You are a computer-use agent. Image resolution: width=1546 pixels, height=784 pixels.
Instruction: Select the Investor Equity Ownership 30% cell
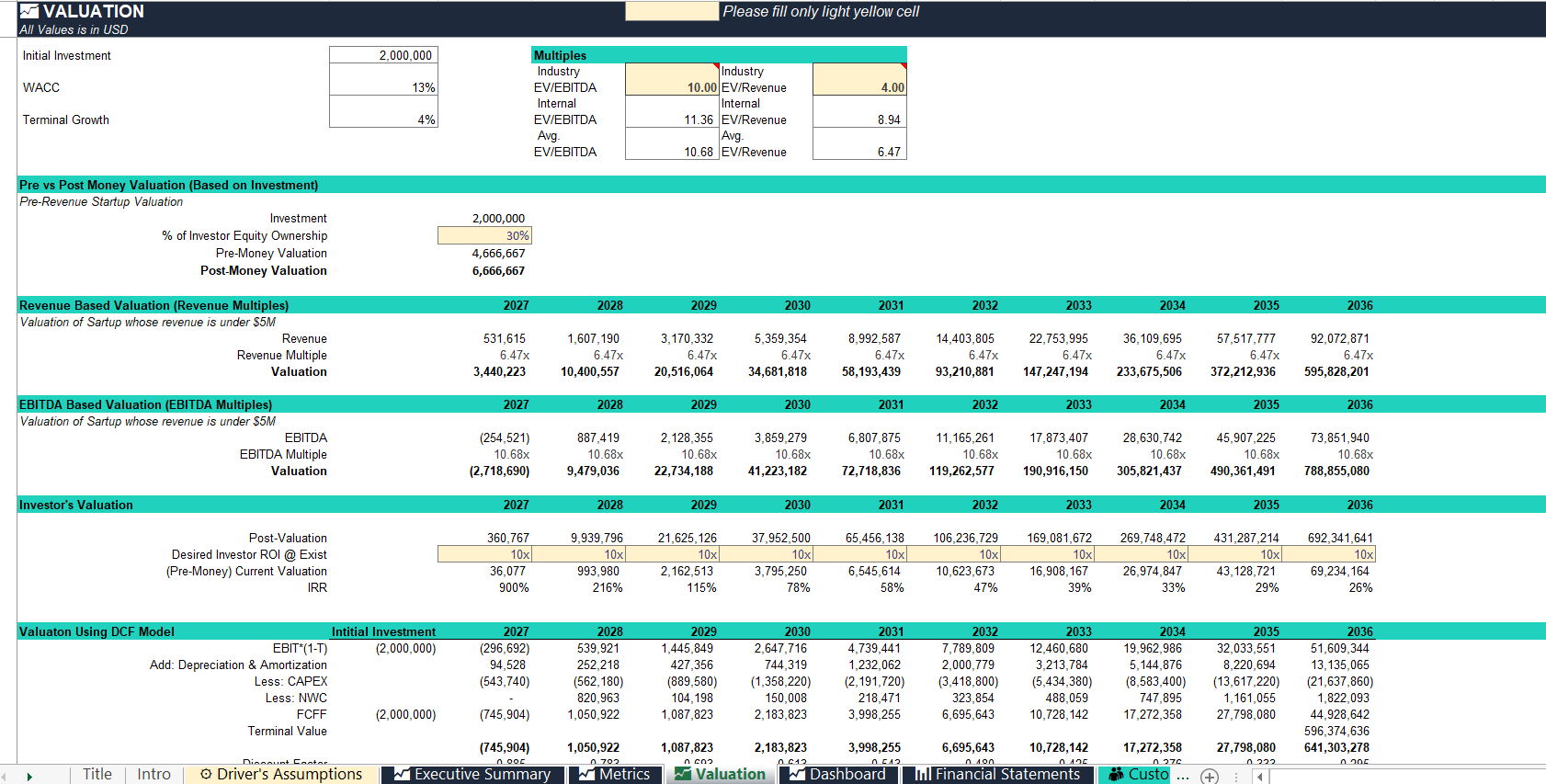[484, 235]
